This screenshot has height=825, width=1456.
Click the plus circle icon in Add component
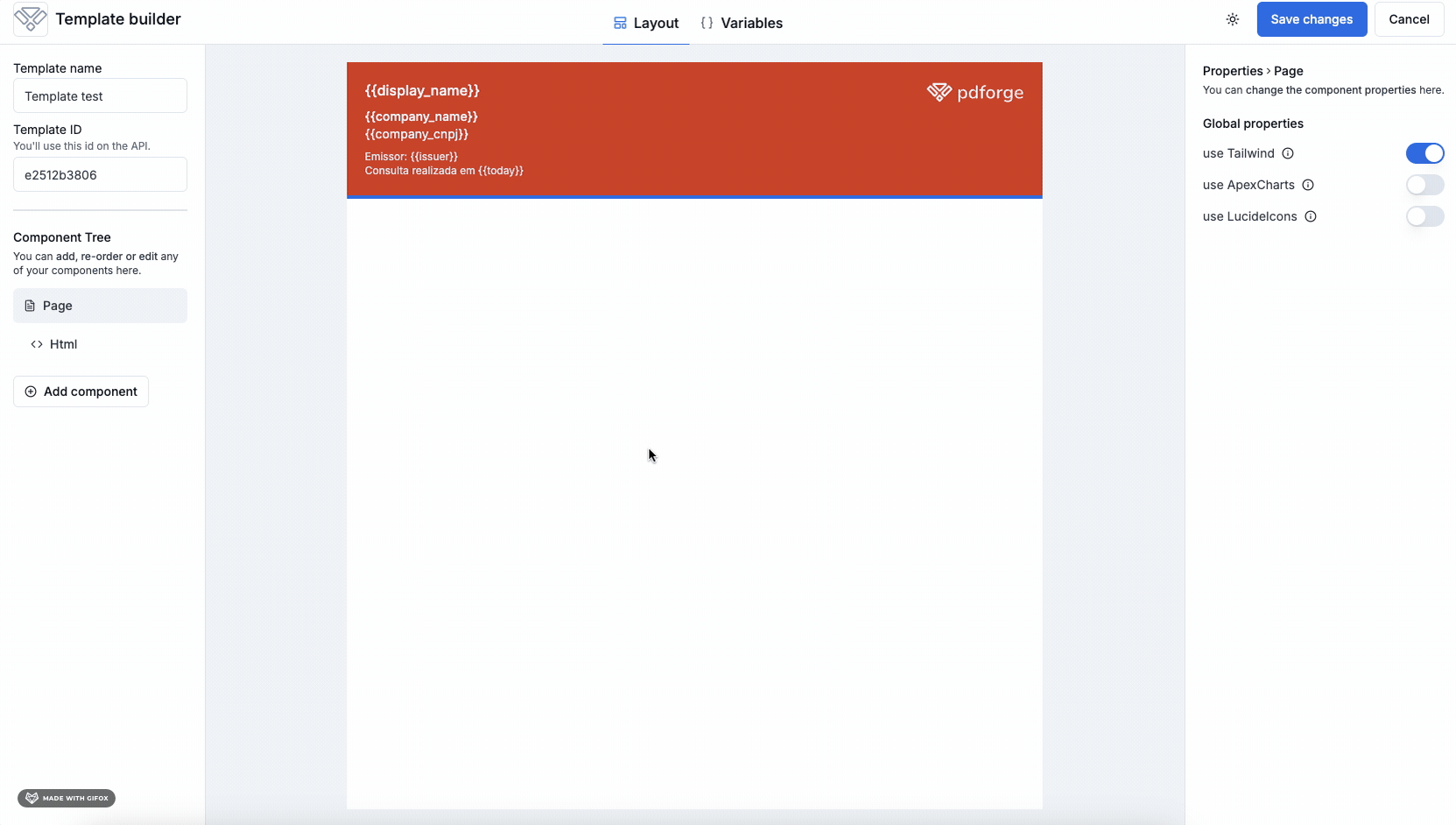pos(31,391)
